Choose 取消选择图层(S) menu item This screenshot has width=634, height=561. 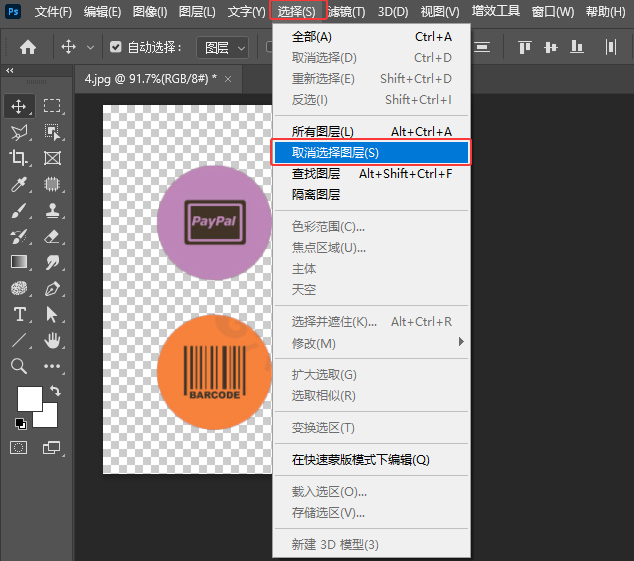tap(371, 152)
